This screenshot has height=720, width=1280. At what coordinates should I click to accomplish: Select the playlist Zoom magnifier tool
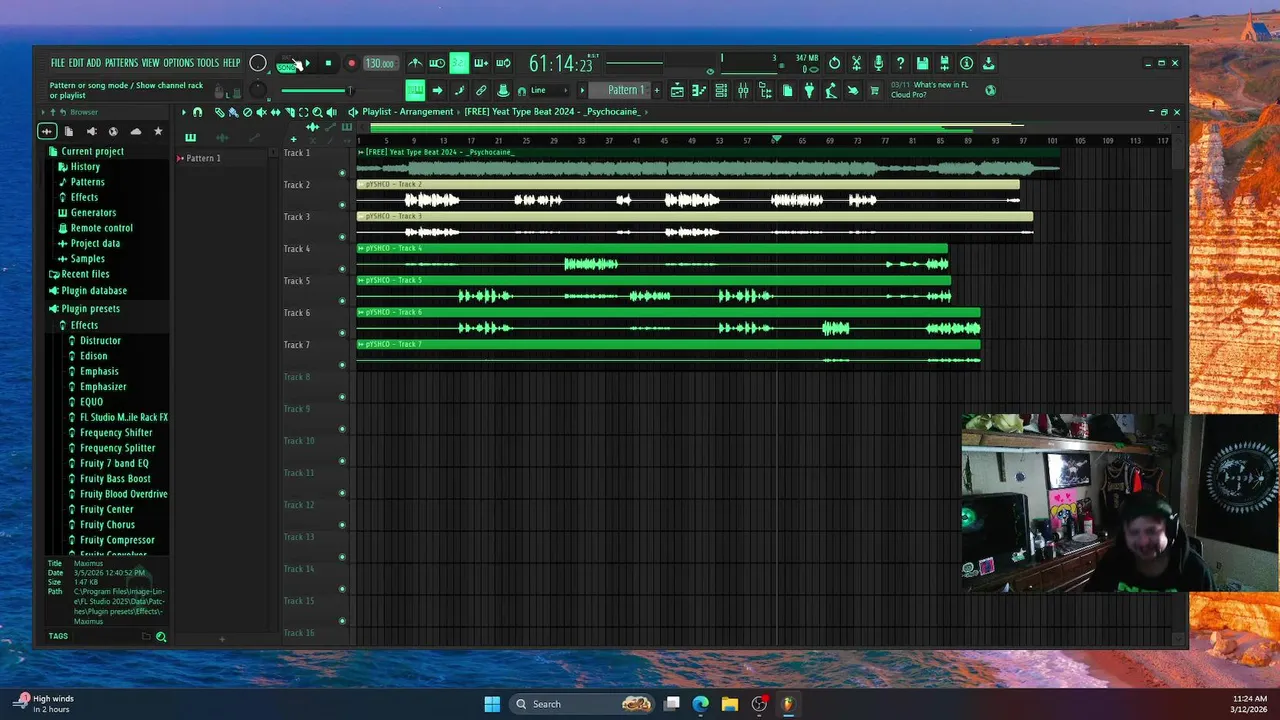pos(317,112)
